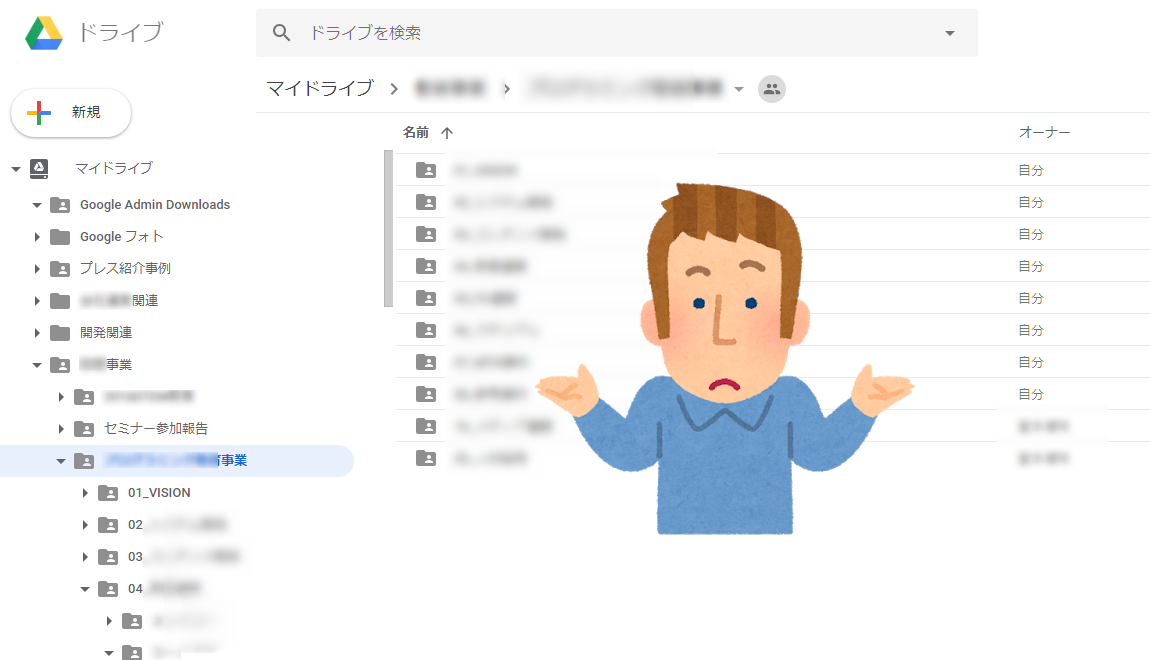The height and width of the screenshot is (660, 1150).
Task: Click the search magnifier icon
Action: (282, 33)
